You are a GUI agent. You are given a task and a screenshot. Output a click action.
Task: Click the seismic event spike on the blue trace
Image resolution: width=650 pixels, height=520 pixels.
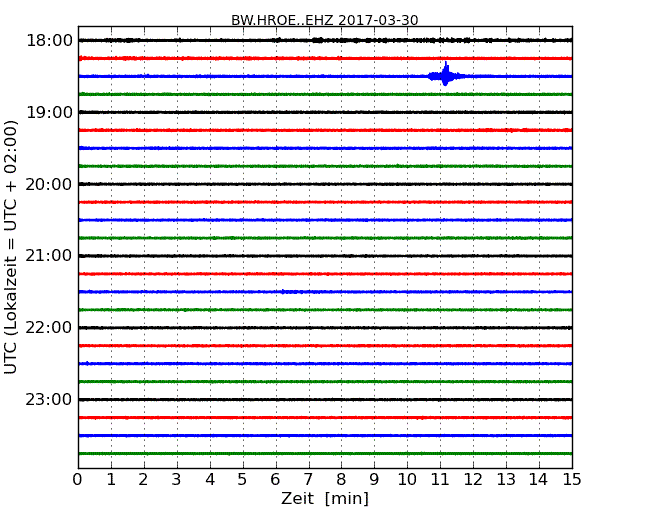[446, 75]
